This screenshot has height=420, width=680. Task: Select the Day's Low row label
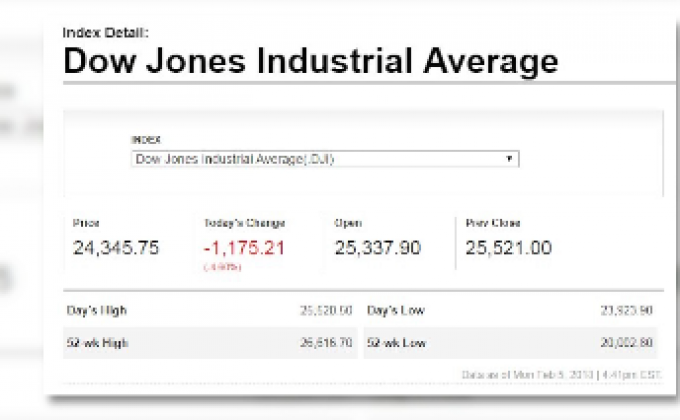(x=396, y=311)
